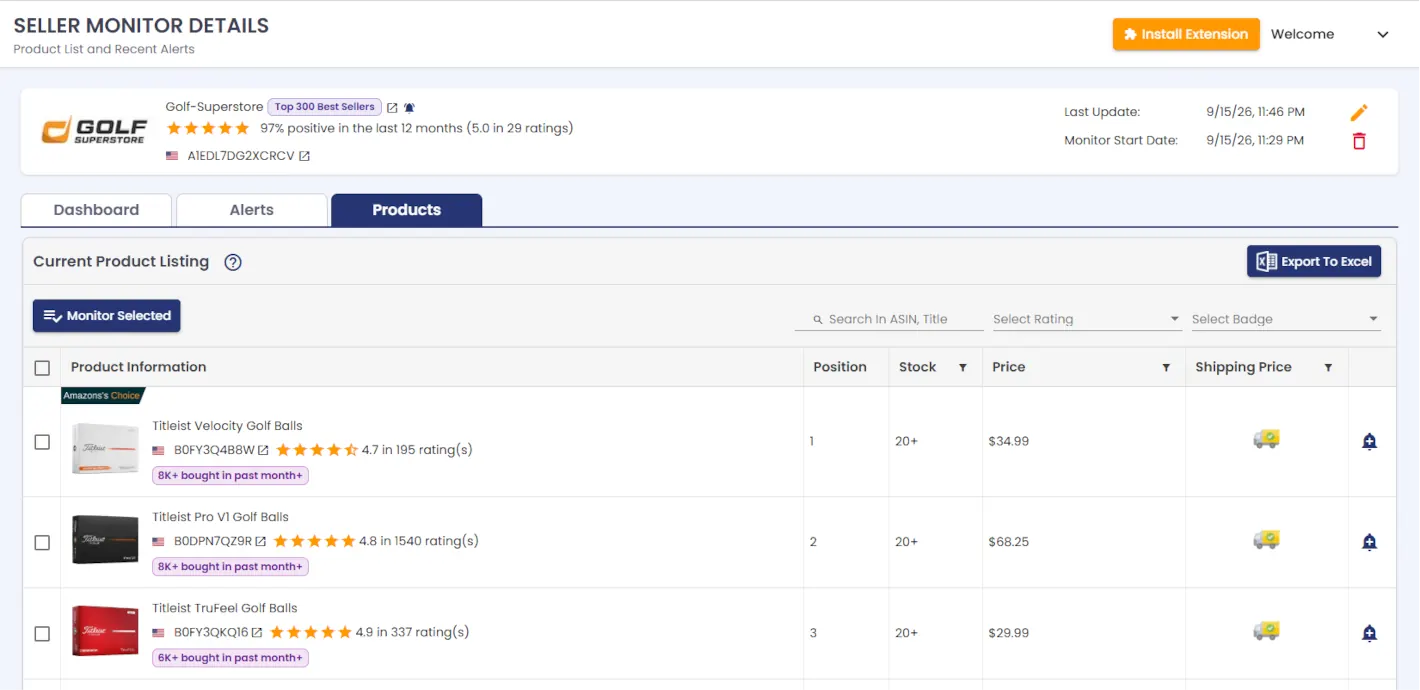
Task: Check the Titleist Pro V1 Golf Balls checkbox
Action: click(42, 542)
